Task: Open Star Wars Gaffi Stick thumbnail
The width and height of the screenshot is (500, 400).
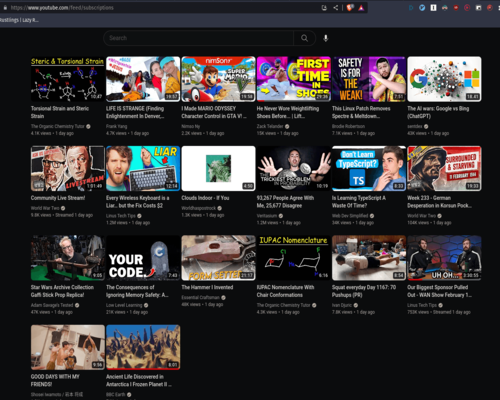Action: 68,258
